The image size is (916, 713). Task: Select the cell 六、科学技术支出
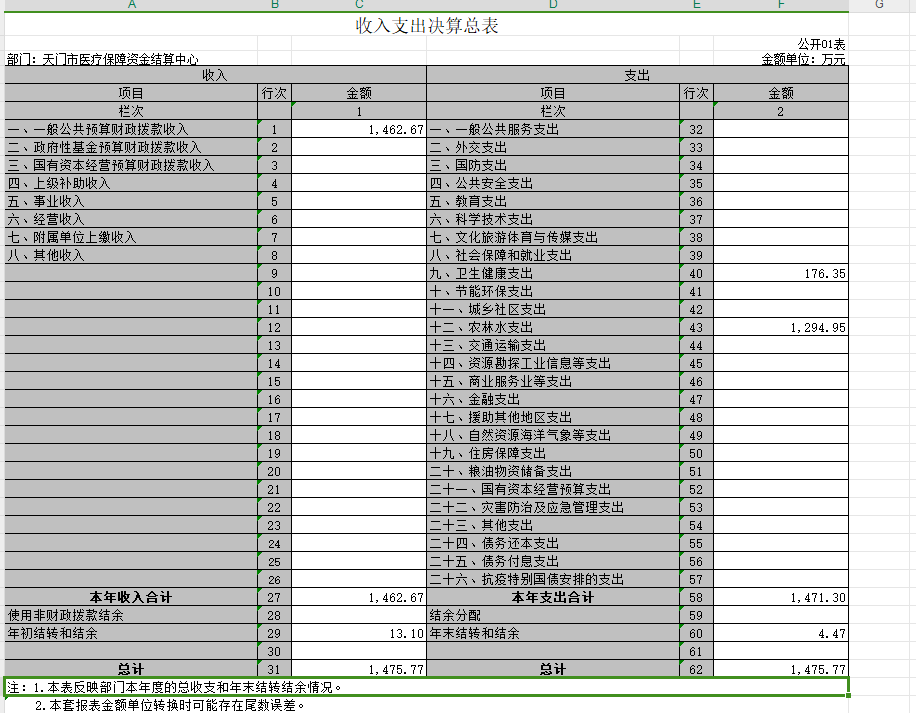point(553,220)
